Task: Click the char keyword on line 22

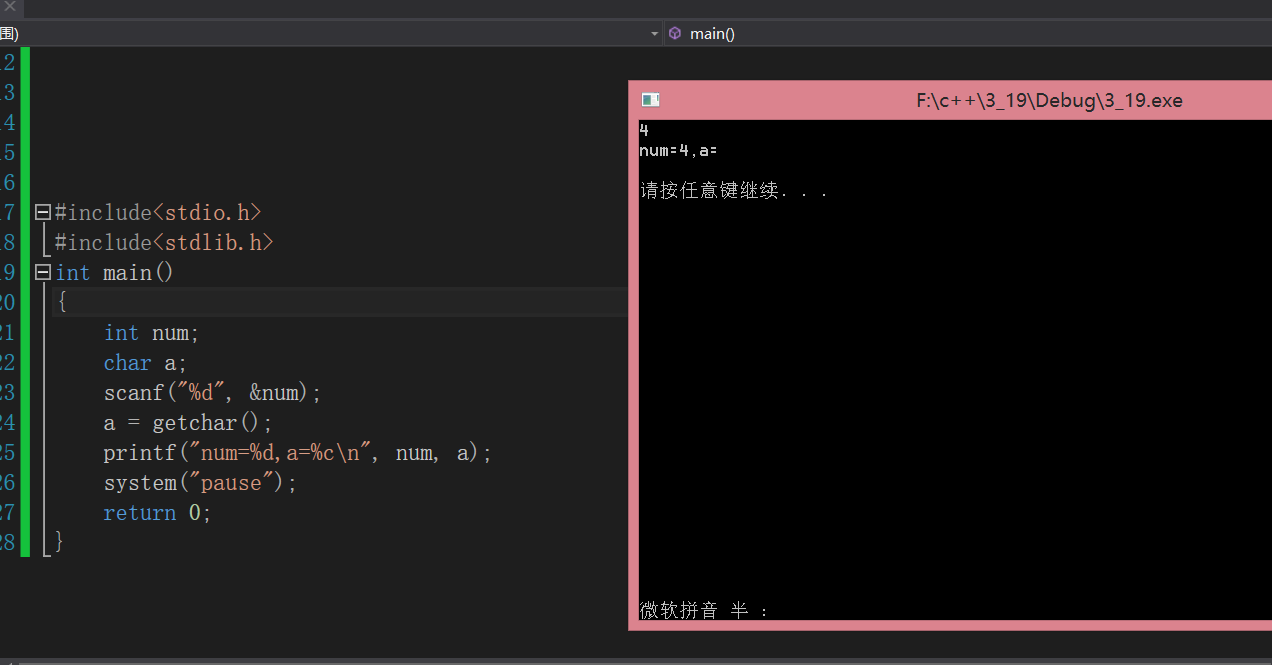Action: pos(127,362)
